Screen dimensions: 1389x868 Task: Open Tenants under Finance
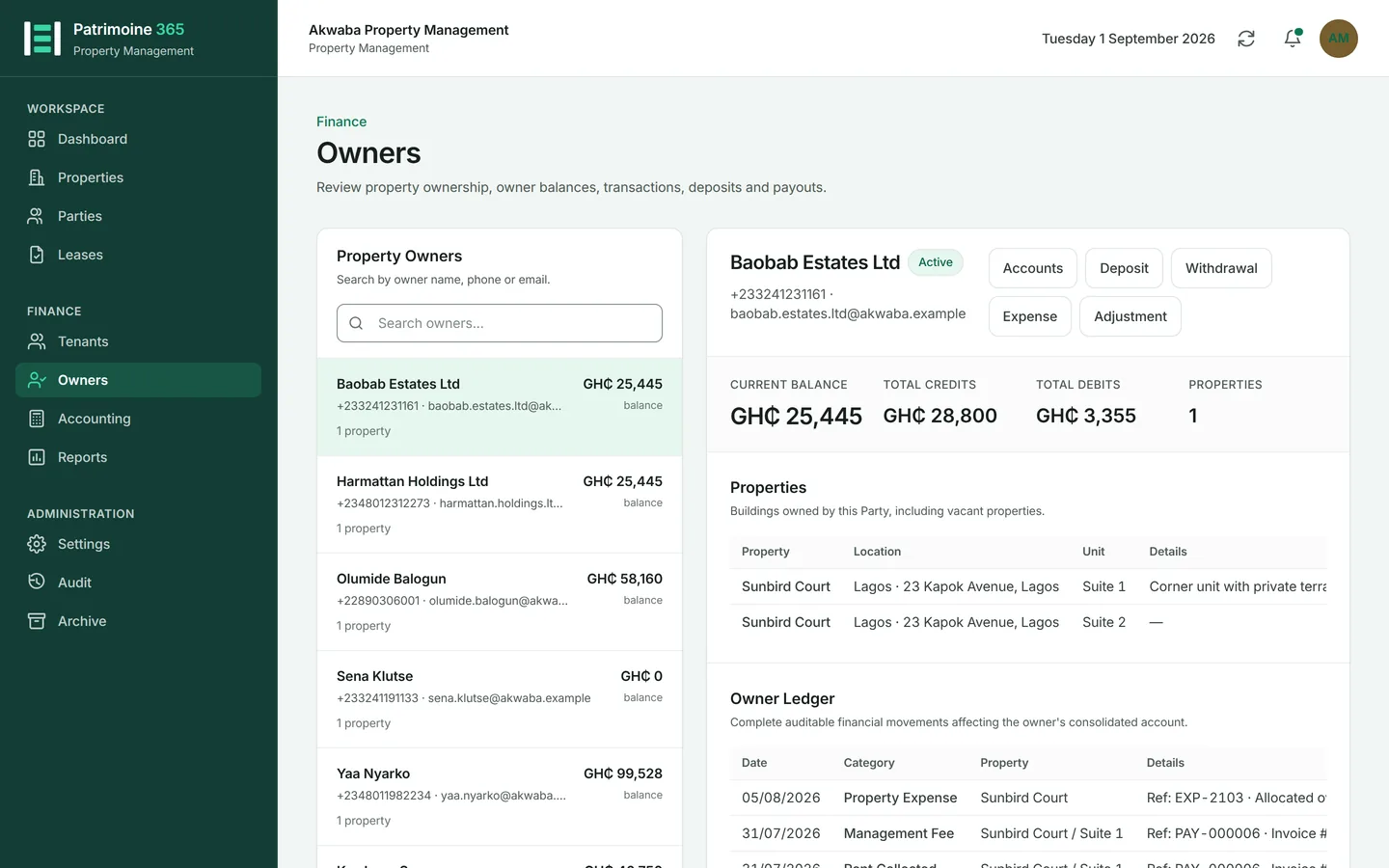point(138,341)
